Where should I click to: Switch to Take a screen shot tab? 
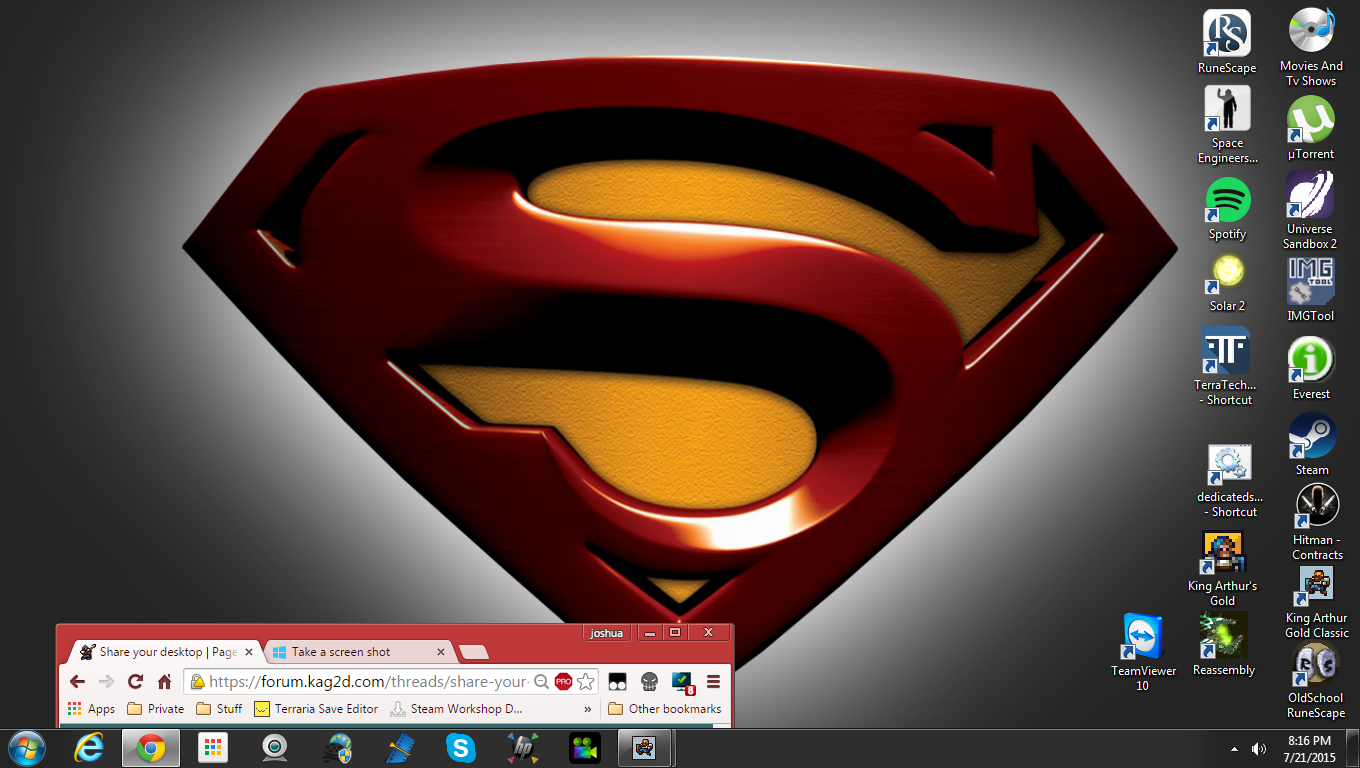pos(353,652)
